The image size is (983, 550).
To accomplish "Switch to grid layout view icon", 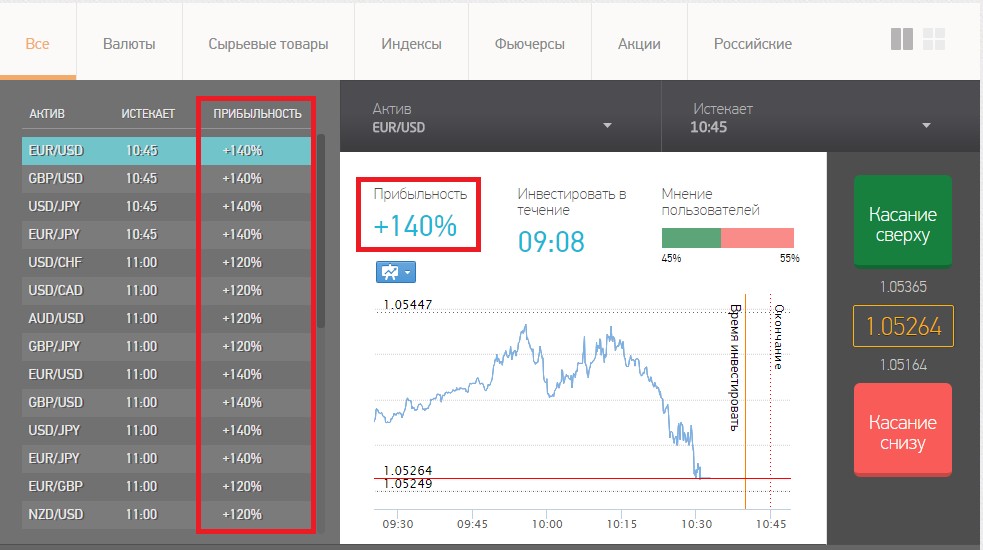I will click(934, 39).
